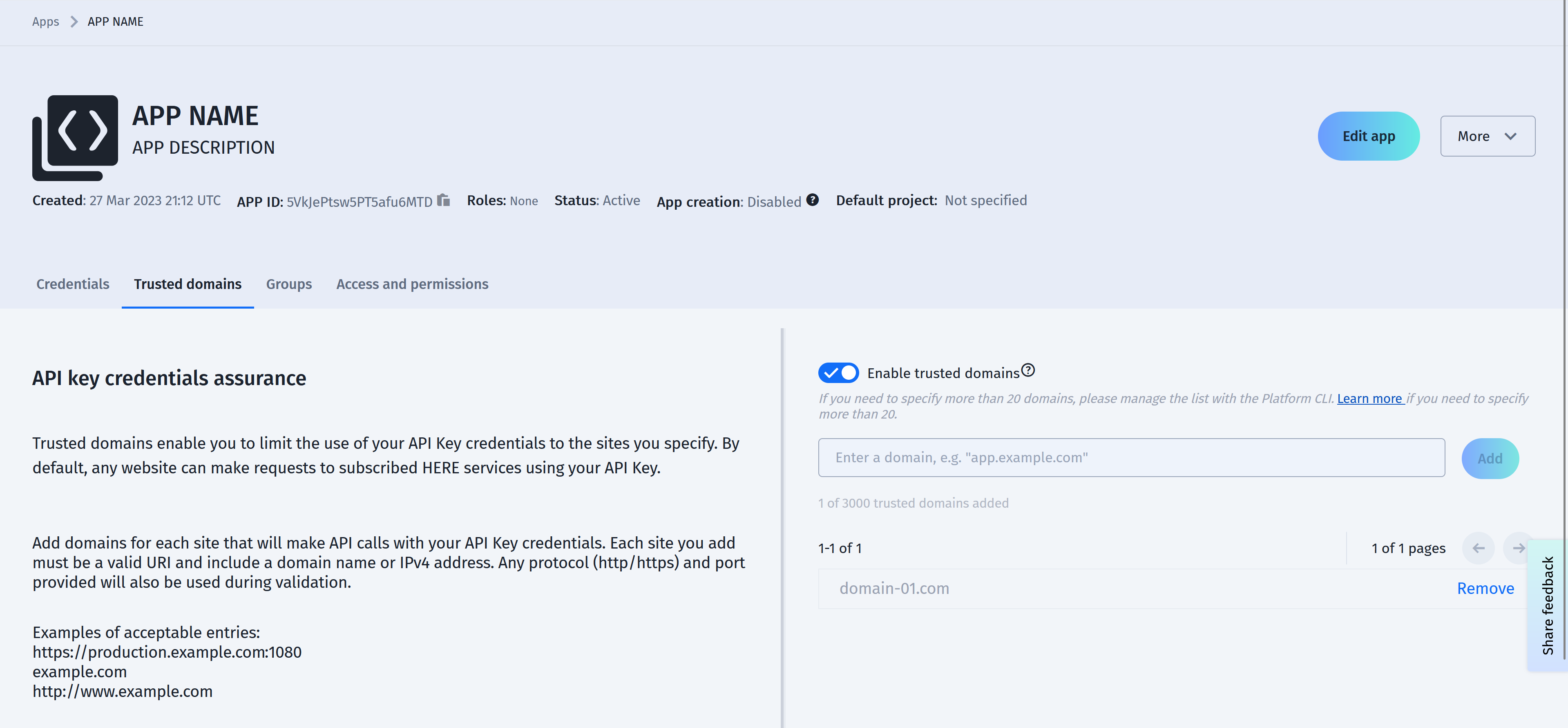Click the Add domain button
Viewport: 1568px width, 728px height.
tap(1490, 458)
